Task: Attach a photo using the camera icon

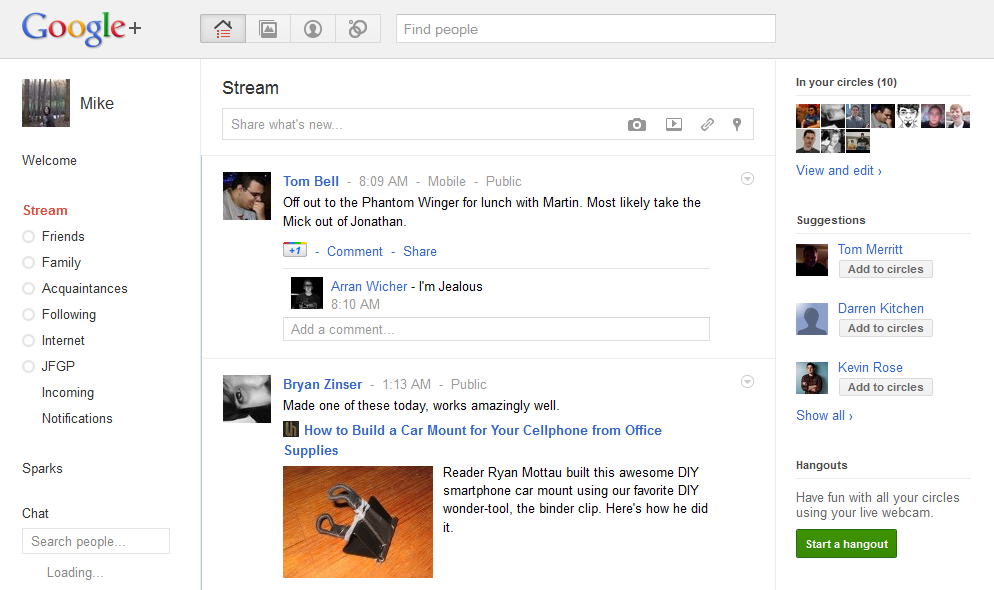Action: pyautogui.click(x=636, y=125)
